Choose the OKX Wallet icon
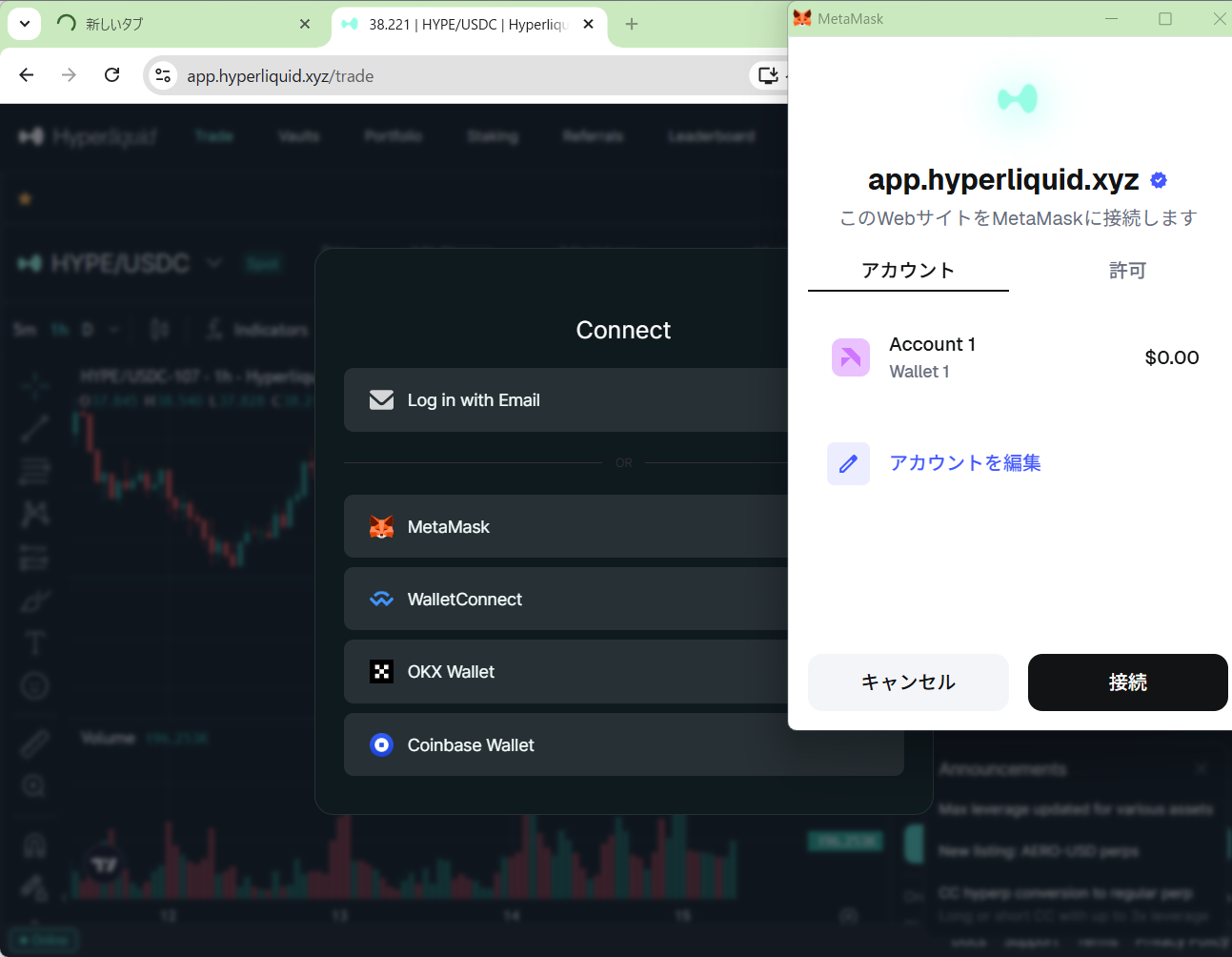 381,672
